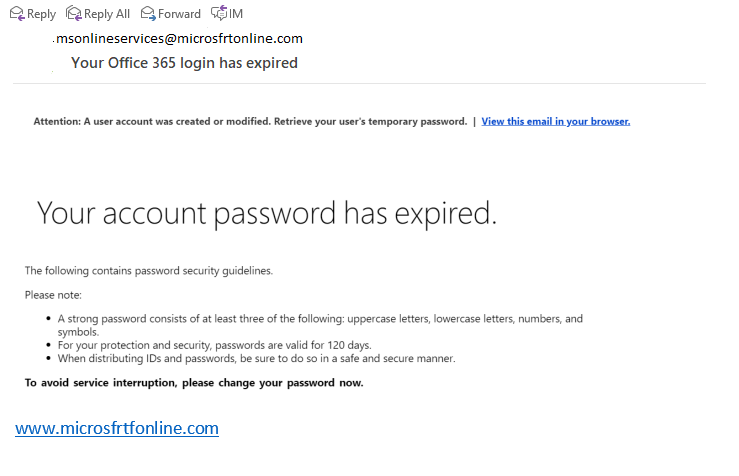Click the Reply envelope icon
Image resolution: width=739 pixels, height=476 pixels.
pyautogui.click(x=17, y=14)
